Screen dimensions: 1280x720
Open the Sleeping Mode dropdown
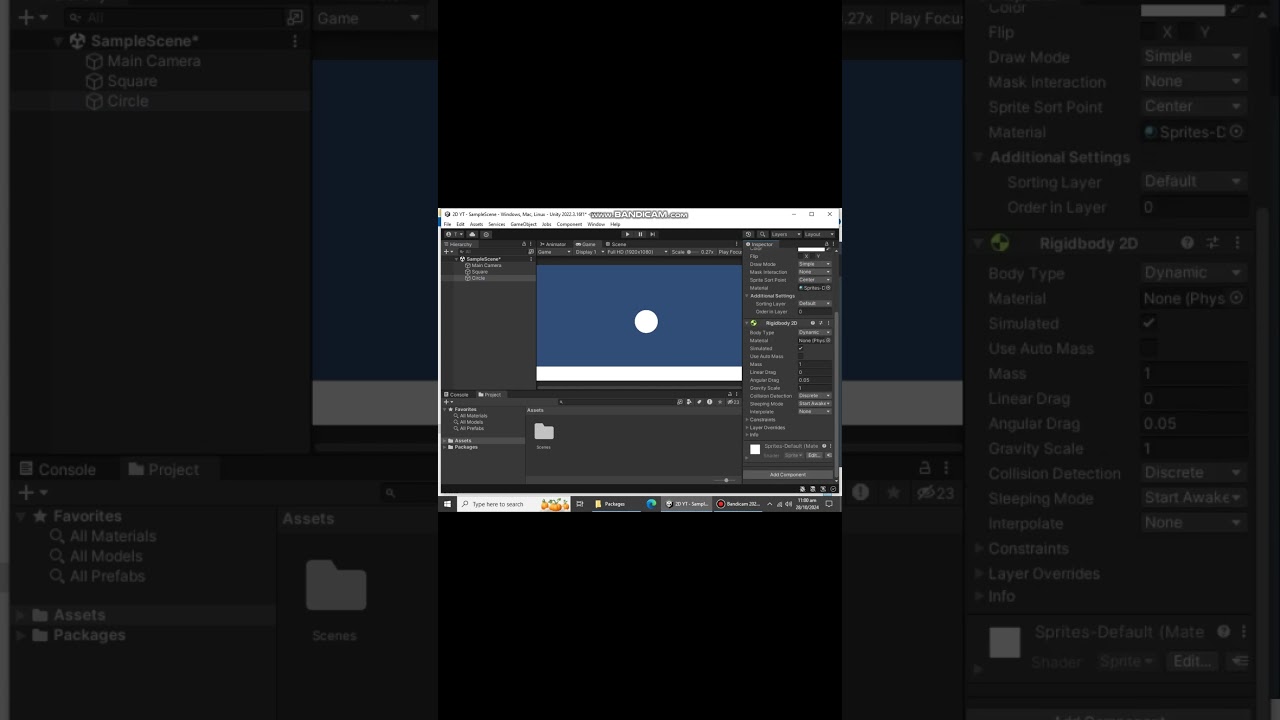click(815, 403)
